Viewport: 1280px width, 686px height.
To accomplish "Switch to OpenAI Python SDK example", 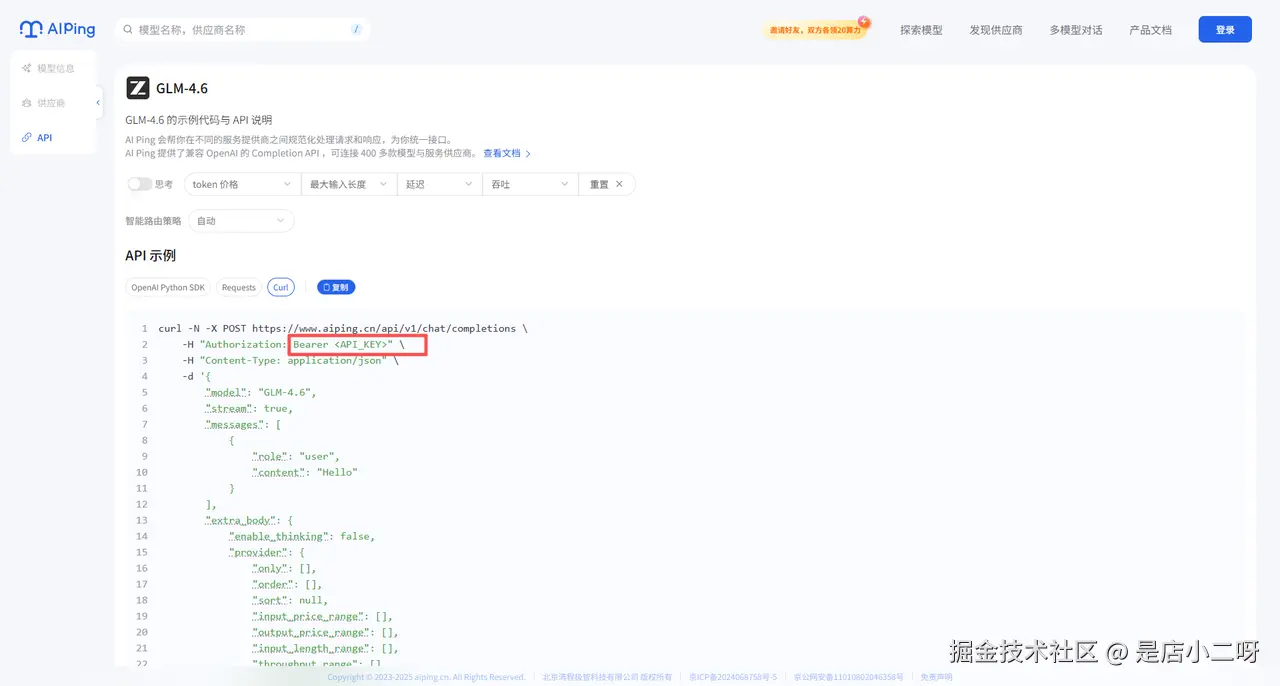I will click(168, 287).
